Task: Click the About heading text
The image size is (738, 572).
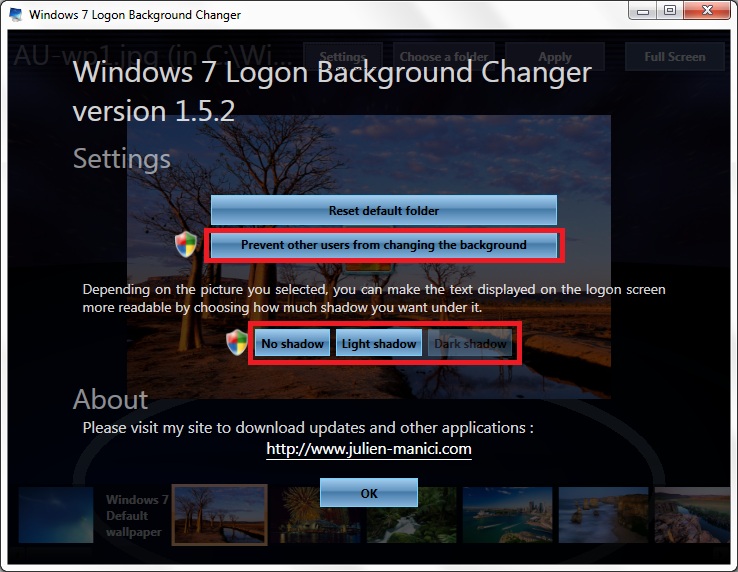Action: click(x=111, y=399)
